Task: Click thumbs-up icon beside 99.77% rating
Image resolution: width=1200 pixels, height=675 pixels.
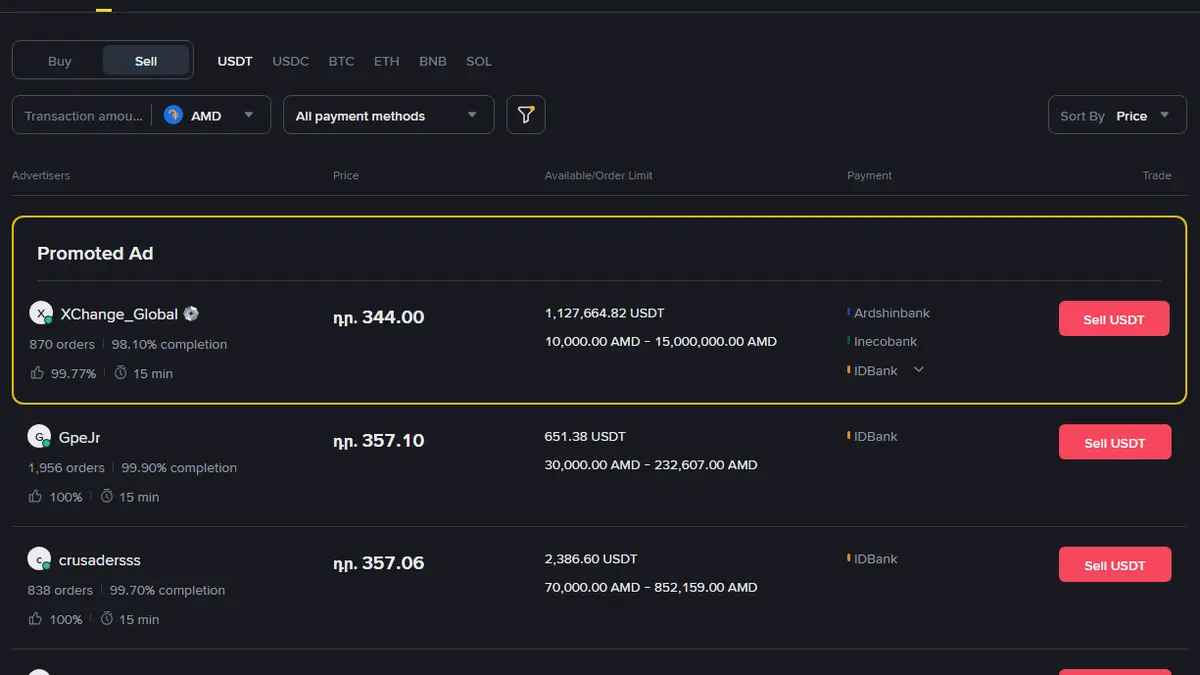Action: point(37,373)
